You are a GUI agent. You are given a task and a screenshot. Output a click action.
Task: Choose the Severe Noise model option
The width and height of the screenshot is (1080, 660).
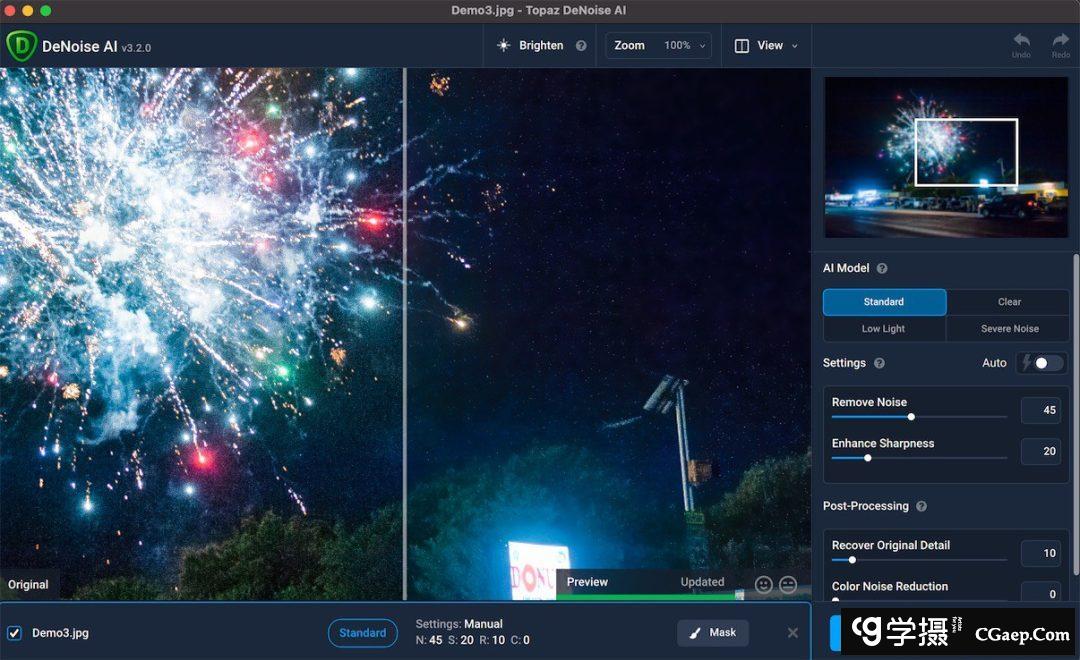[x=1008, y=329]
